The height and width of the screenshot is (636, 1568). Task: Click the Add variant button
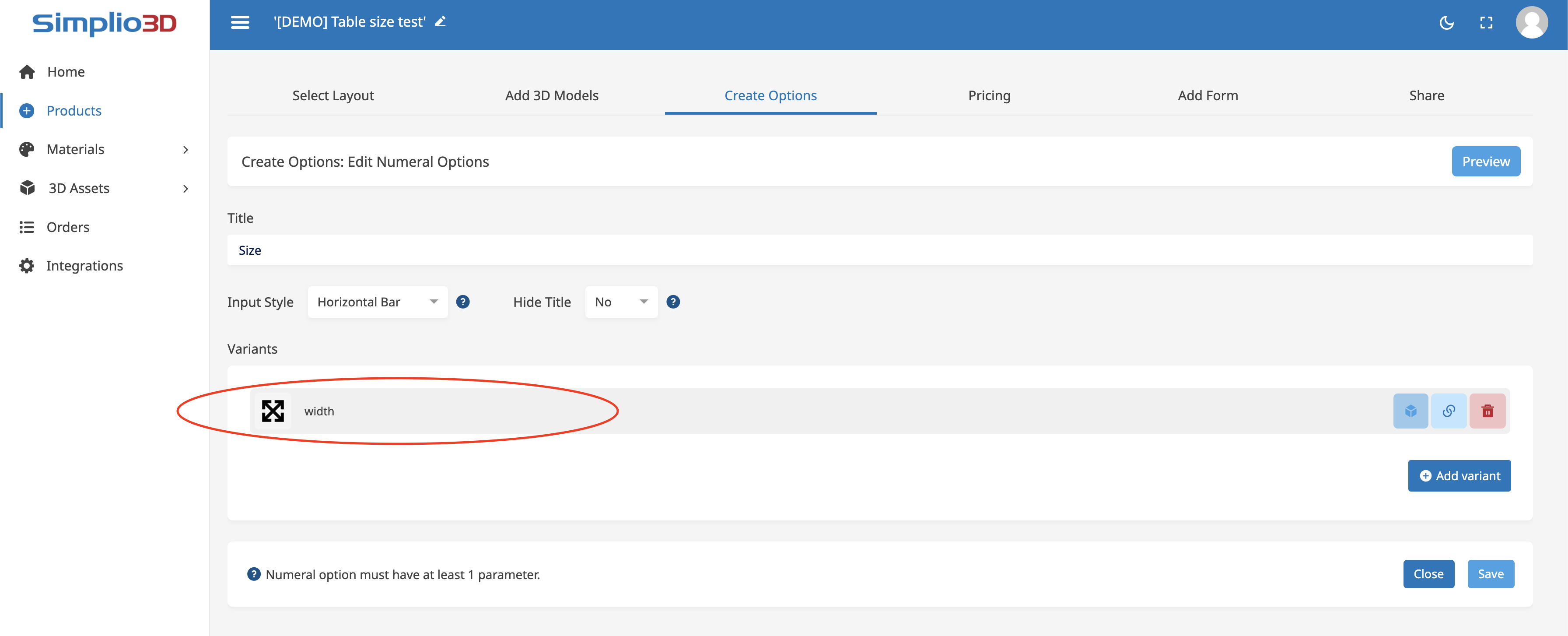pos(1459,476)
